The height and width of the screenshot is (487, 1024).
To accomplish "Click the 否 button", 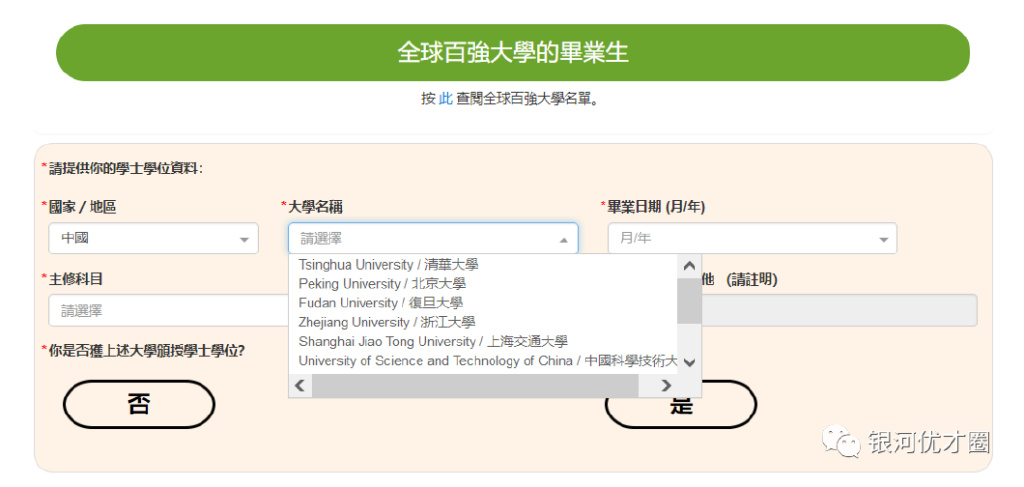I will point(138,404).
